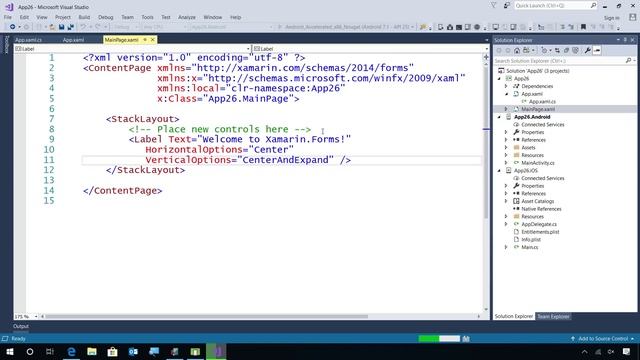Open the Any CPU platform dropdown
Image resolution: width=640 pixels, height=360 pixels.
164,27
